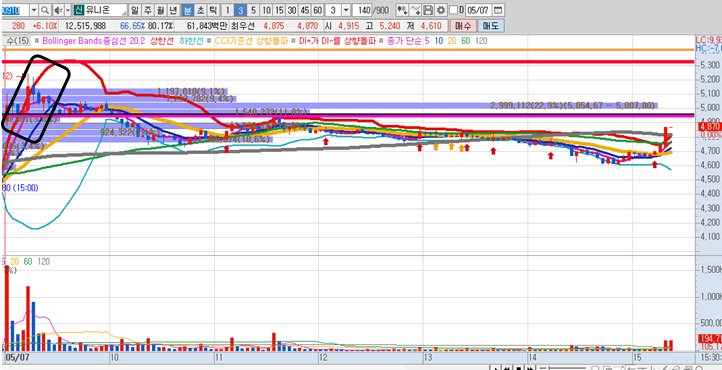This screenshot has height=370, width=722.
Task: Select 30 minute interval button
Action: 292,10
